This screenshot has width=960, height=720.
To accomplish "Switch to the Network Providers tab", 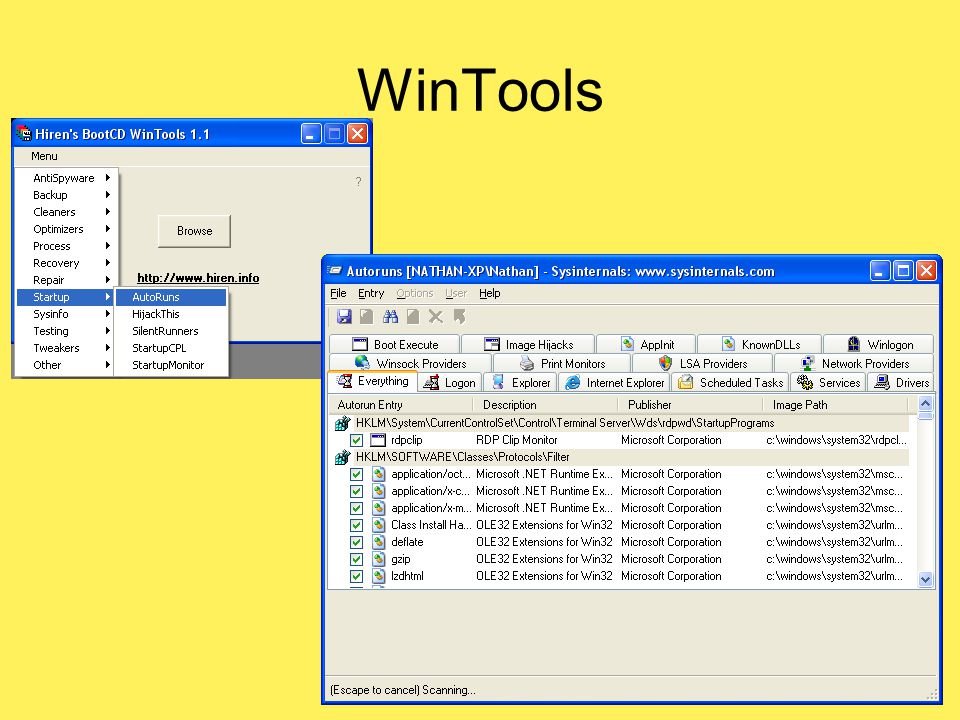I will [854, 363].
